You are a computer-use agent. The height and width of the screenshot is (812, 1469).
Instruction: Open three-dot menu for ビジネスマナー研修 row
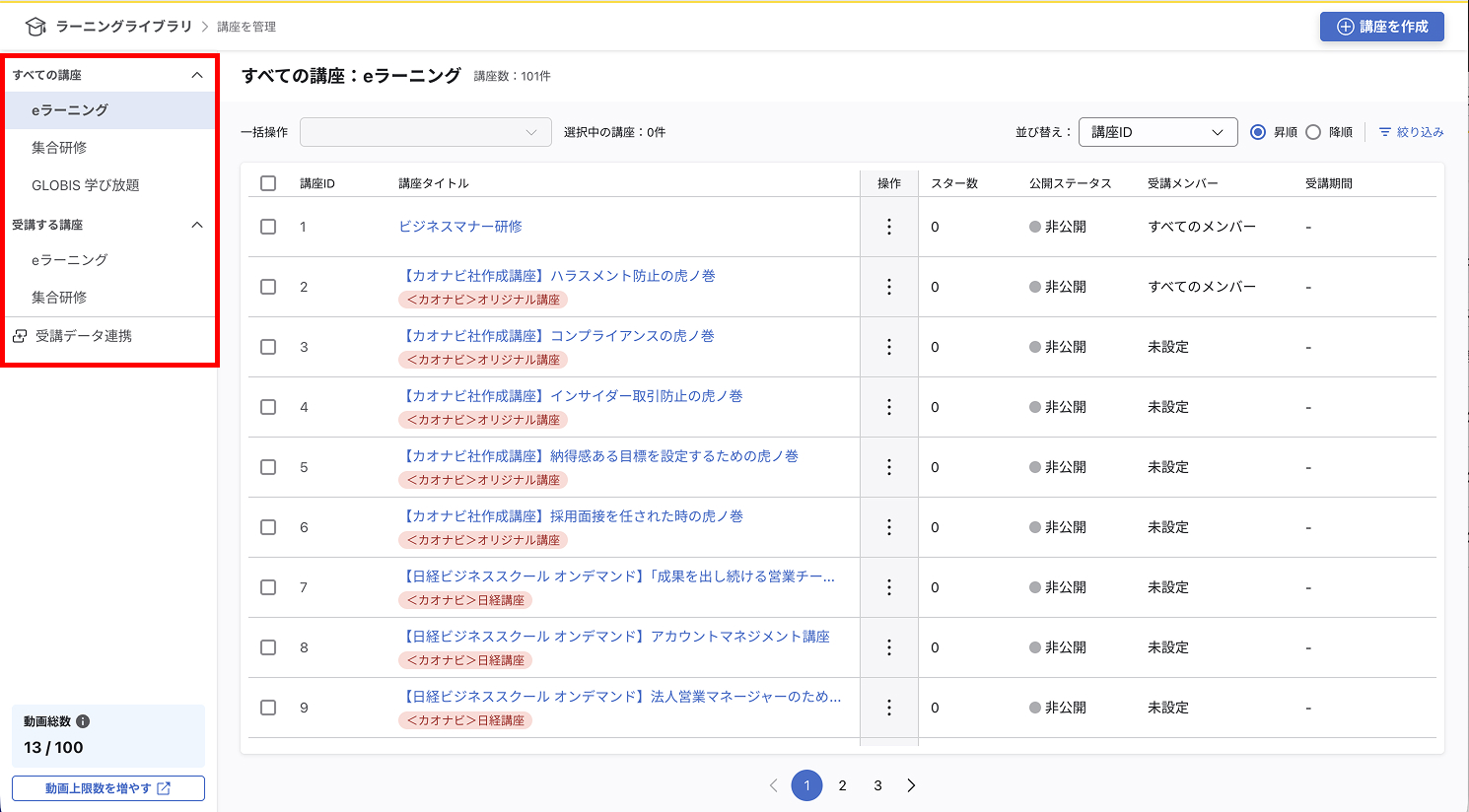click(x=889, y=227)
